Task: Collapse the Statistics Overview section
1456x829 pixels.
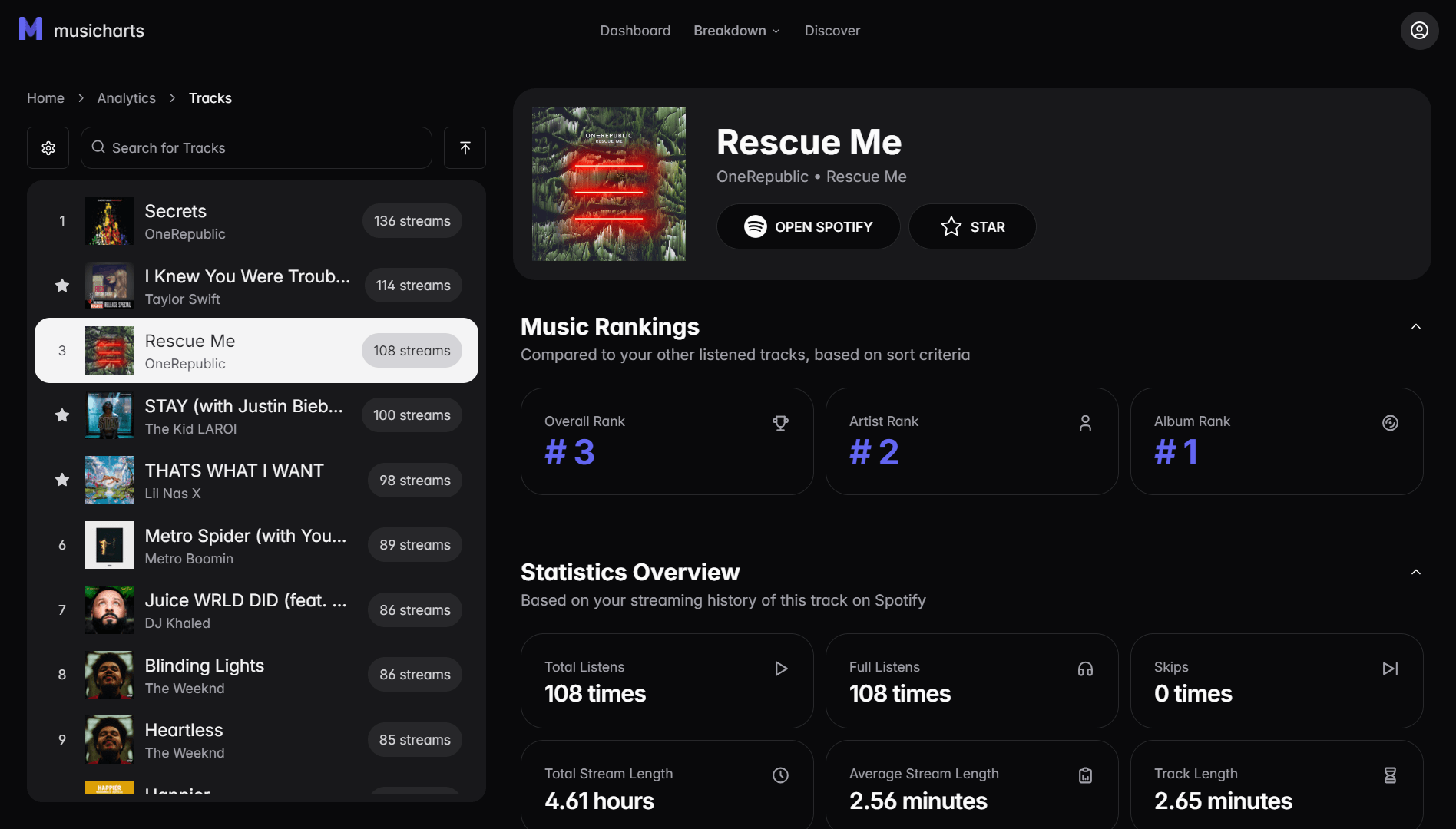Action: [x=1416, y=573]
